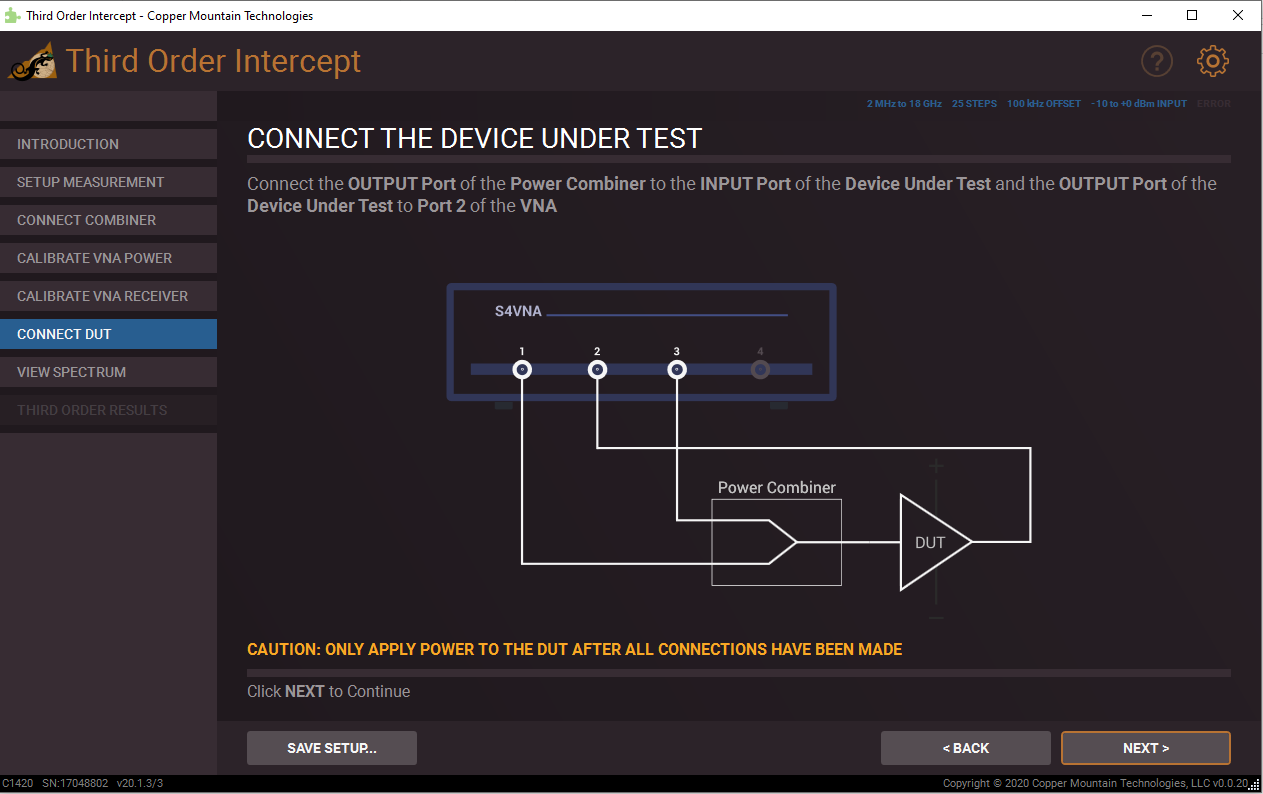Click the DUT amplifier symbol in the diagram
The width and height of the screenshot is (1263, 794).
point(932,542)
